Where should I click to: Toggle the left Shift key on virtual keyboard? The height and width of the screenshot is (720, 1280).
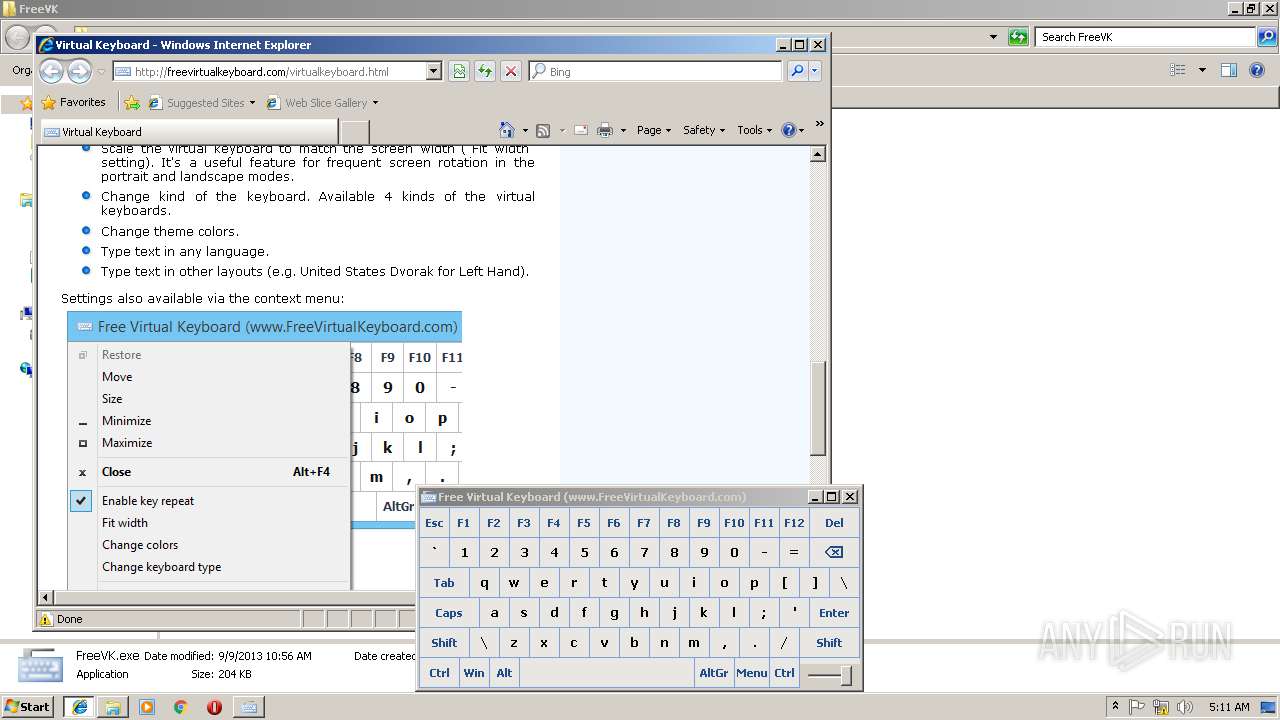coord(444,643)
